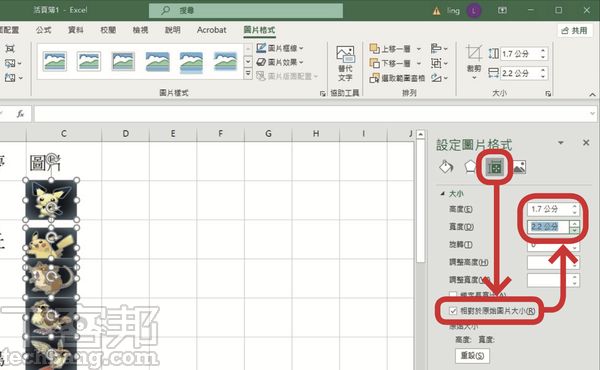This screenshot has width=600, height=370.
Task: Open the Bring Forward dropdown arrow
Action: (419, 49)
